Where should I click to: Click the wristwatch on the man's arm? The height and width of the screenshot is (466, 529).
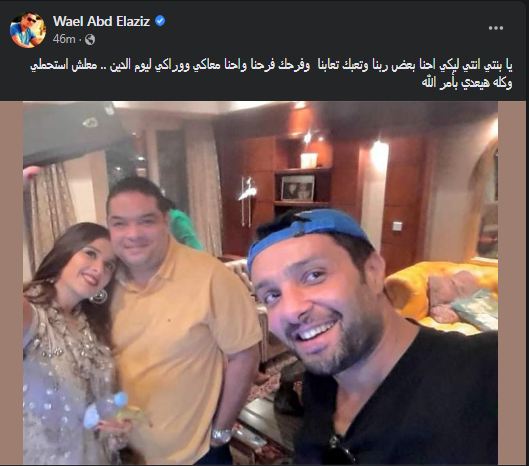point(223,436)
